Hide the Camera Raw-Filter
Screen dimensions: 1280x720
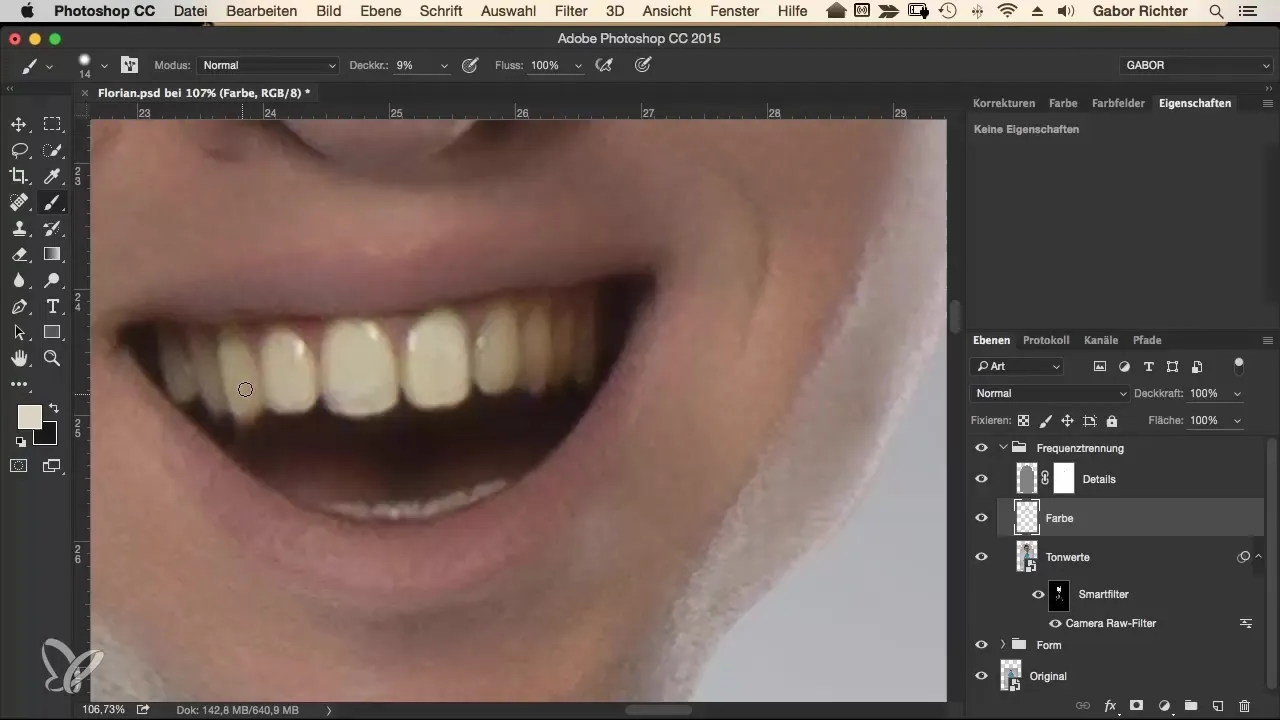[x=1055, y=623]
